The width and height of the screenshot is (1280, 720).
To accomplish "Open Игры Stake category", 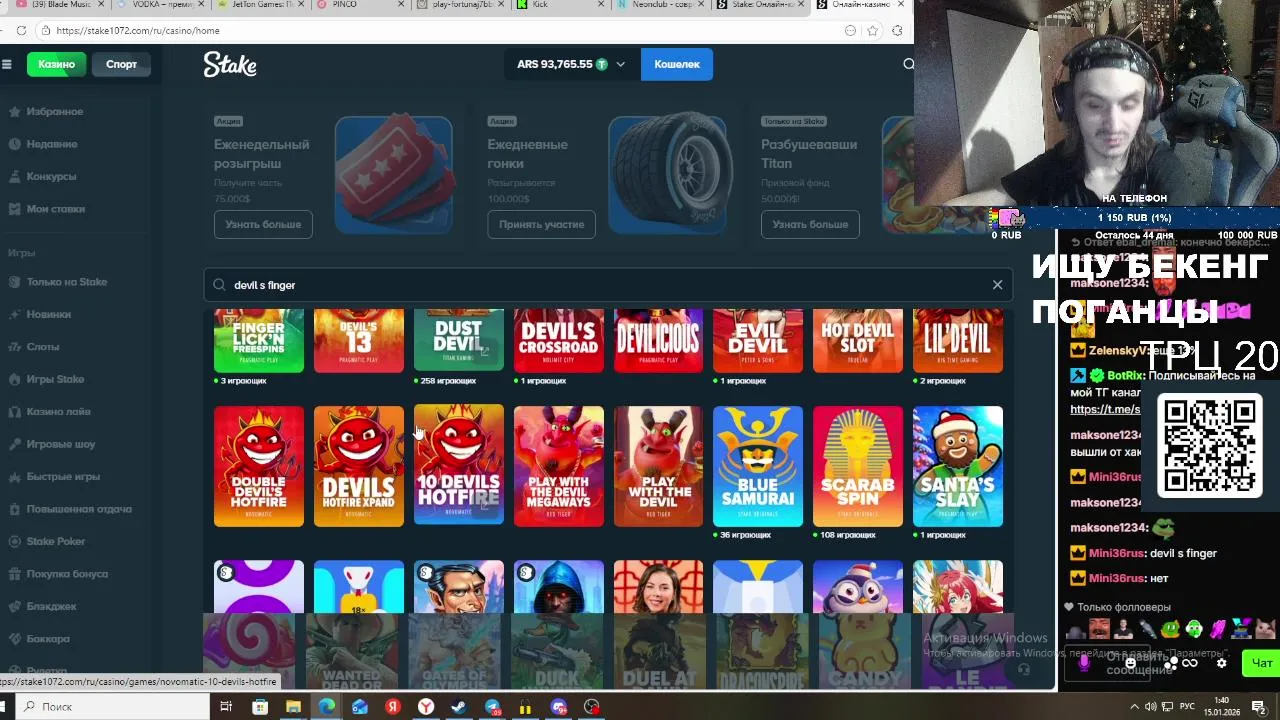I will point(47,379).
